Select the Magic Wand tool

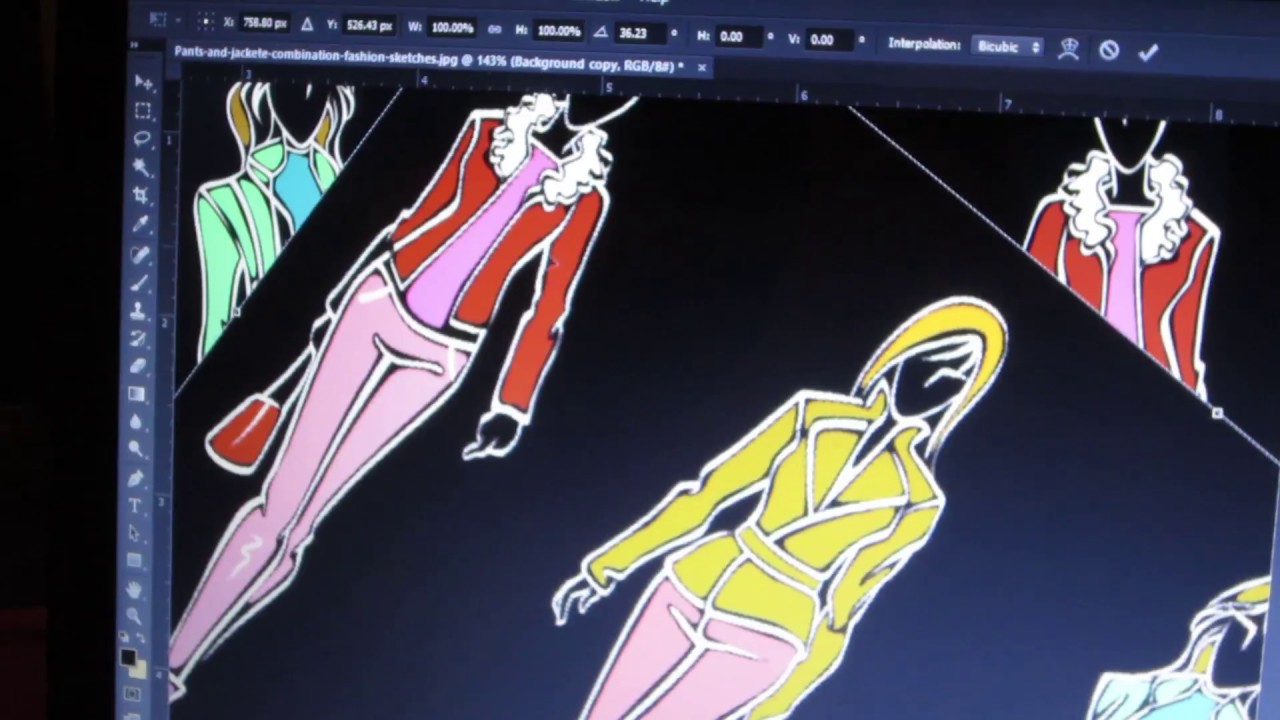pyautogui.click(x=142, y=167)
